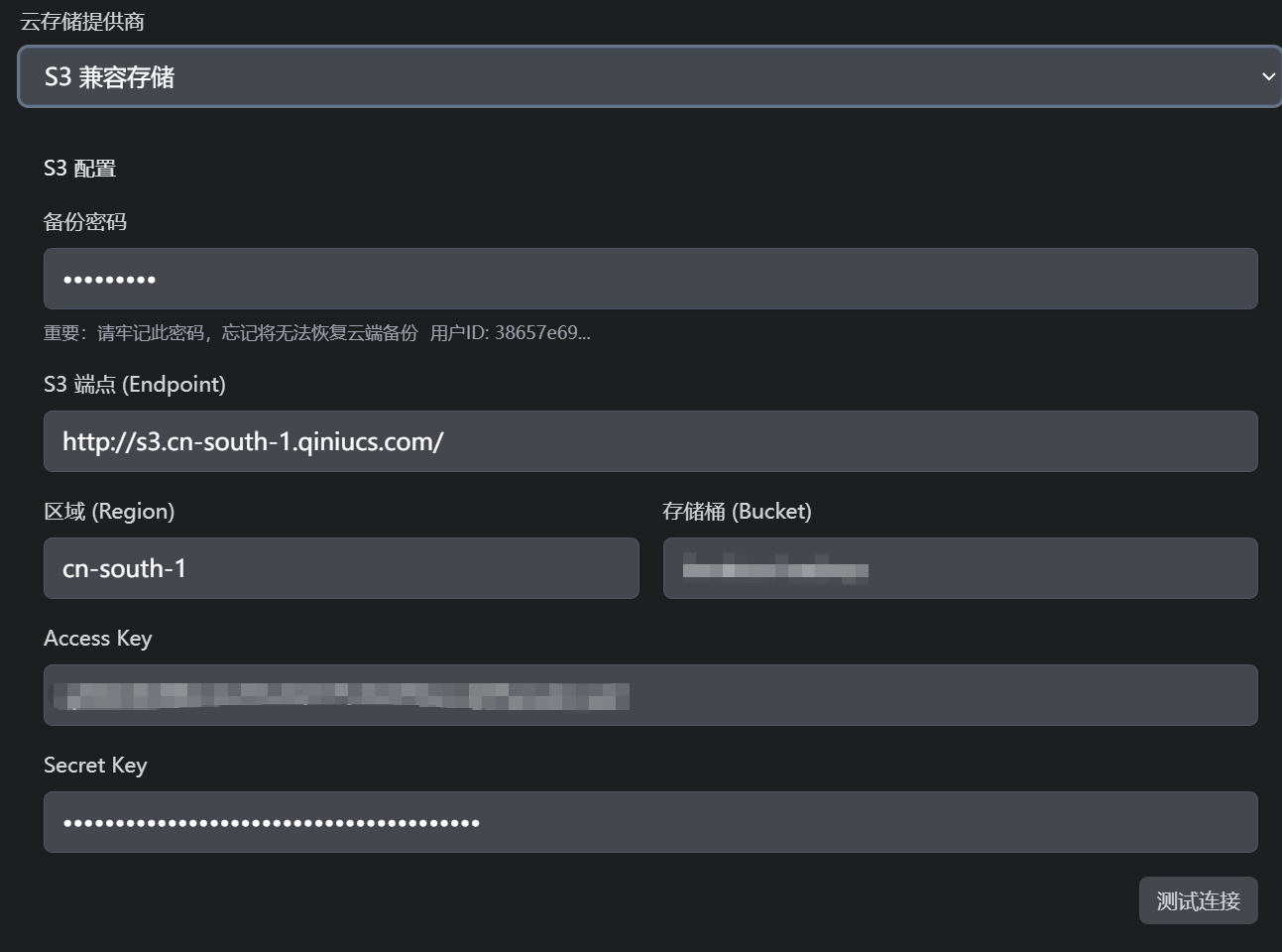Click into the S3 Endpoint field
Screen dimensions: 1282x952
[x=649, y=441]
